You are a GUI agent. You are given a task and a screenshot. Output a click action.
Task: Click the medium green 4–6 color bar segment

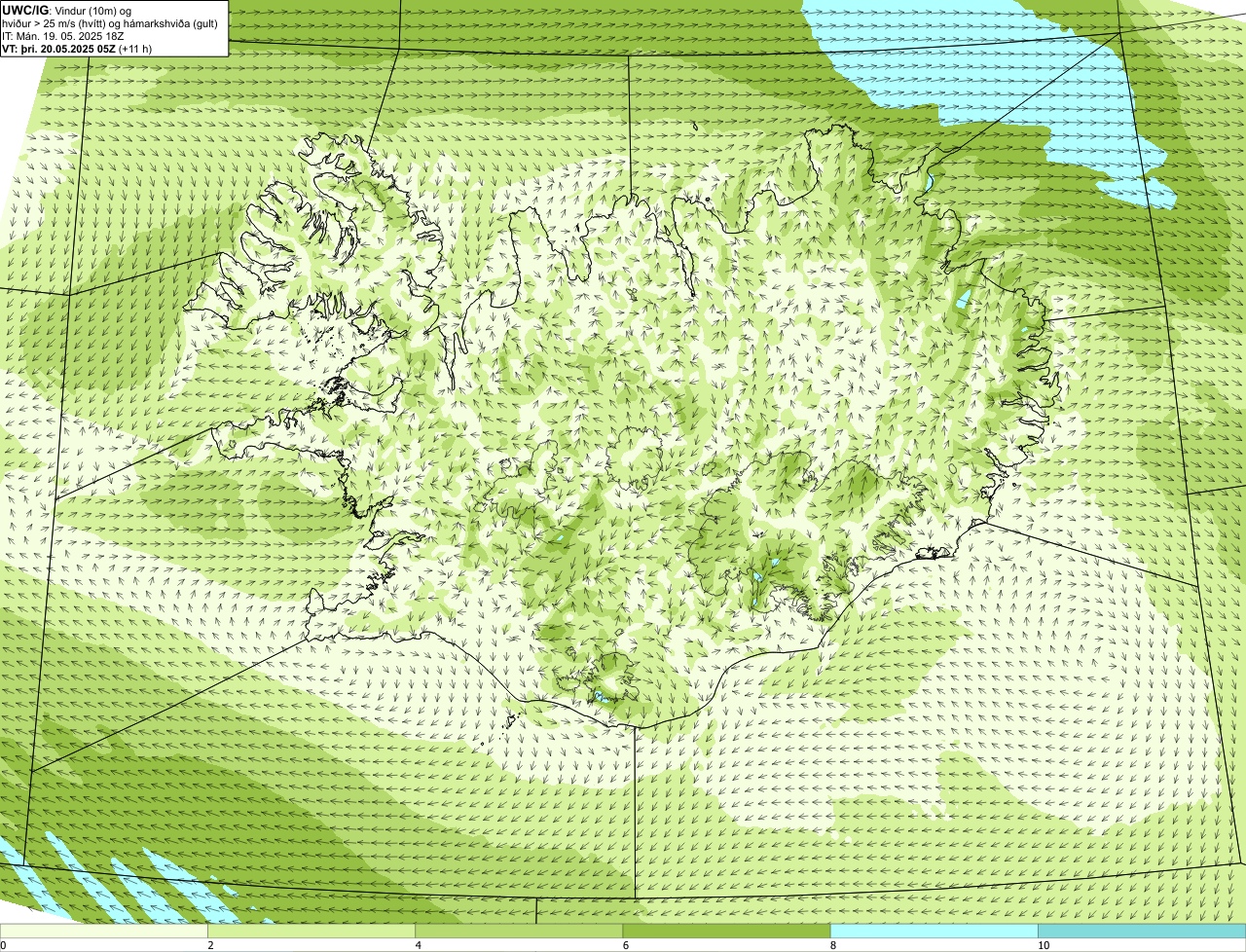(x=519, y=932)
